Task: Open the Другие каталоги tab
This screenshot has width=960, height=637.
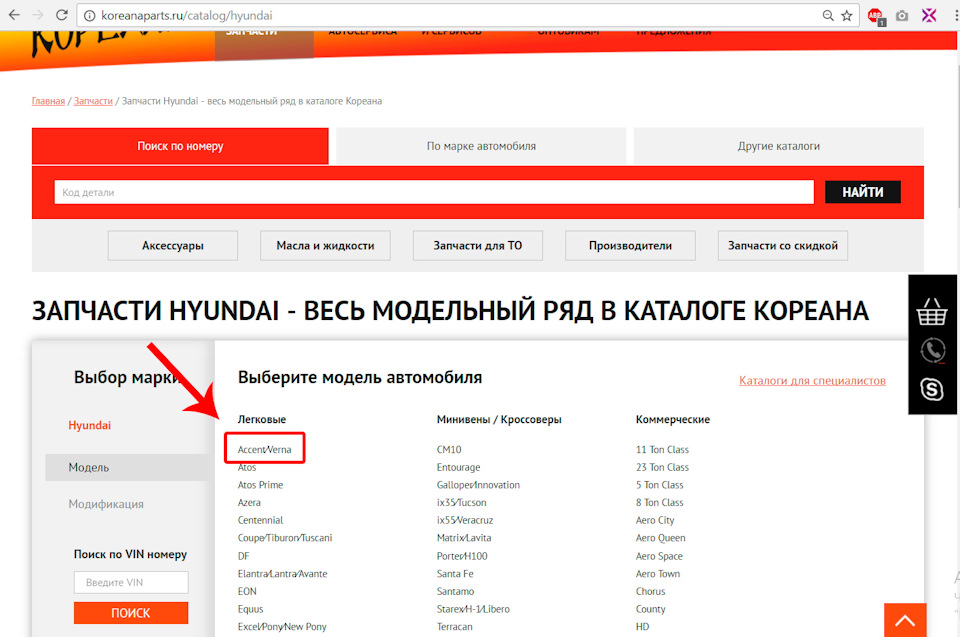Action: (x=778, y=146)
